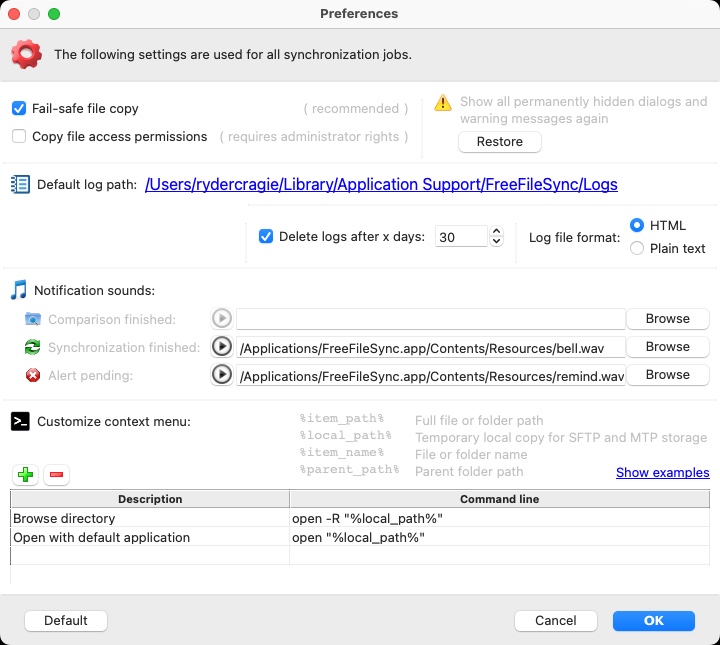
Task: Decrease the delete logs days value
Action: click(496, 241)
